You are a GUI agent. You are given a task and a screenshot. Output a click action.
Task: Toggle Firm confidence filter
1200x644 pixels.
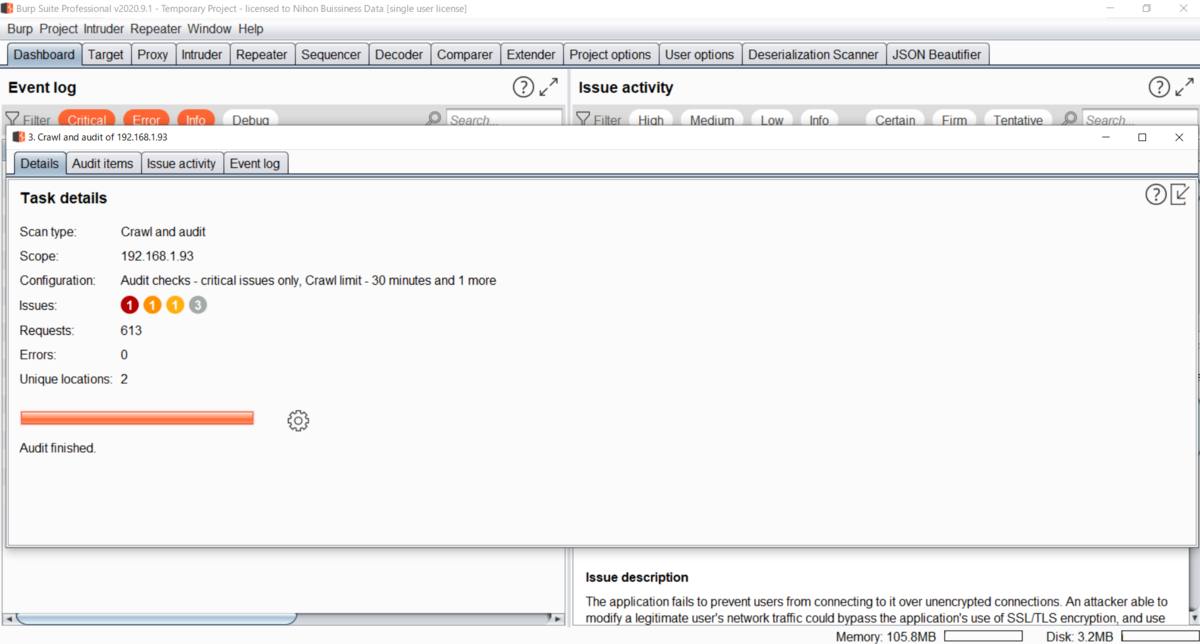[x=954, y=119]
